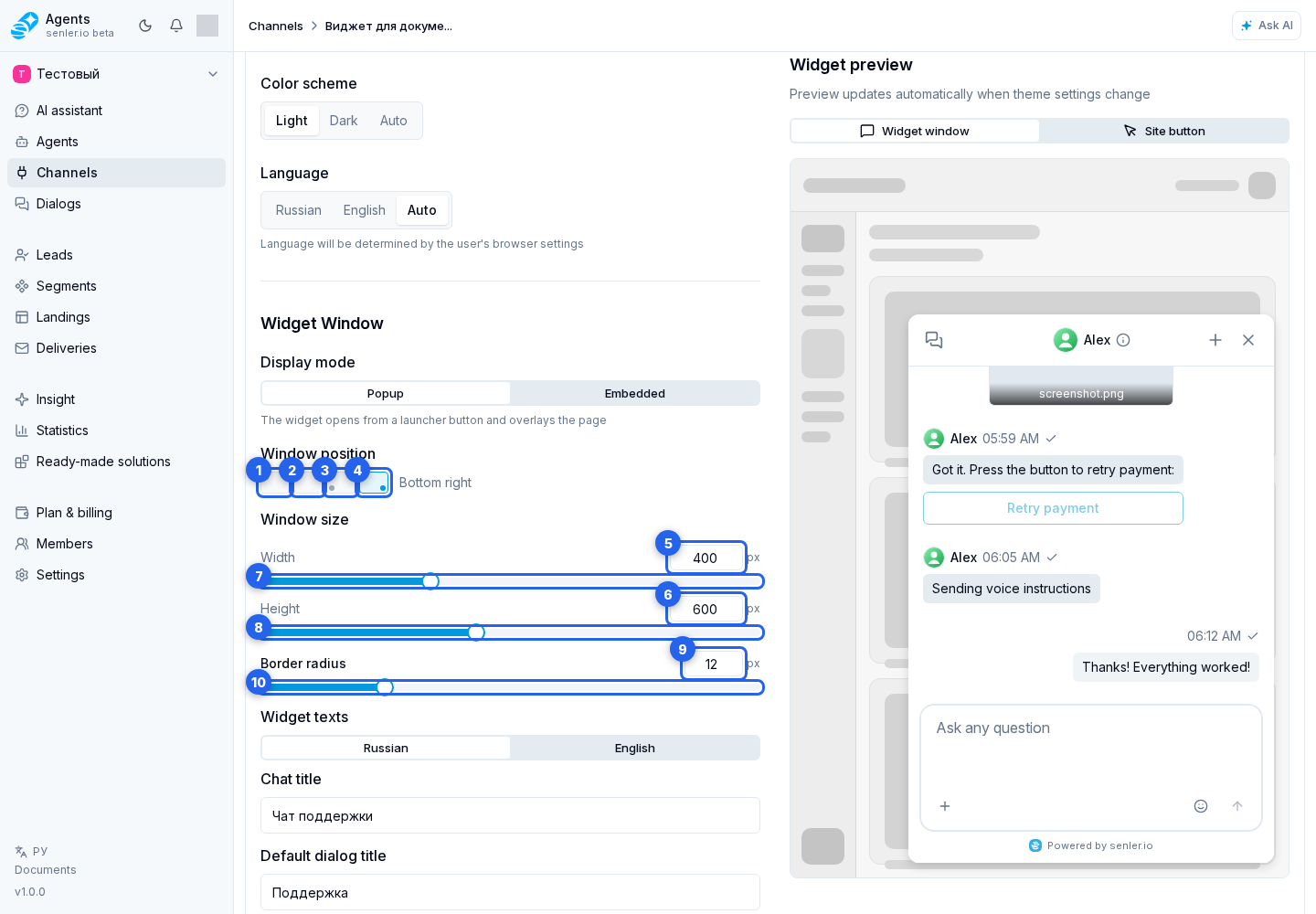Expand the Тестовый workspace dropdown
Viewport: 1316px width, 914px height.
point(116,74)
